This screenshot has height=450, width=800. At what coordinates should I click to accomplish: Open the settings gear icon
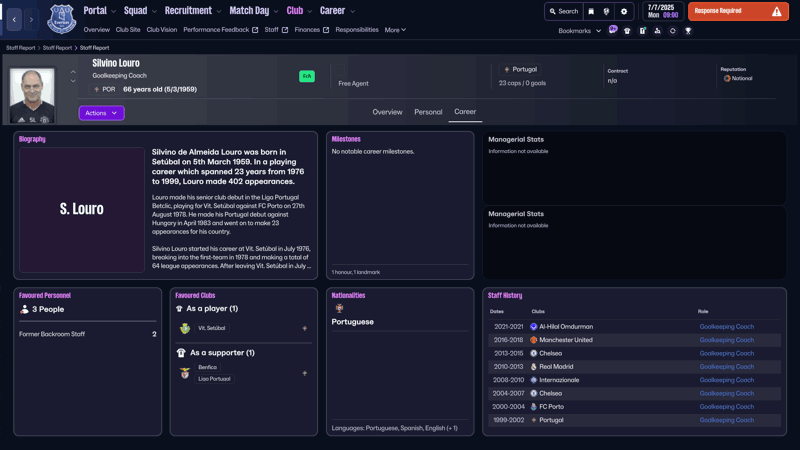click(623, 11)
